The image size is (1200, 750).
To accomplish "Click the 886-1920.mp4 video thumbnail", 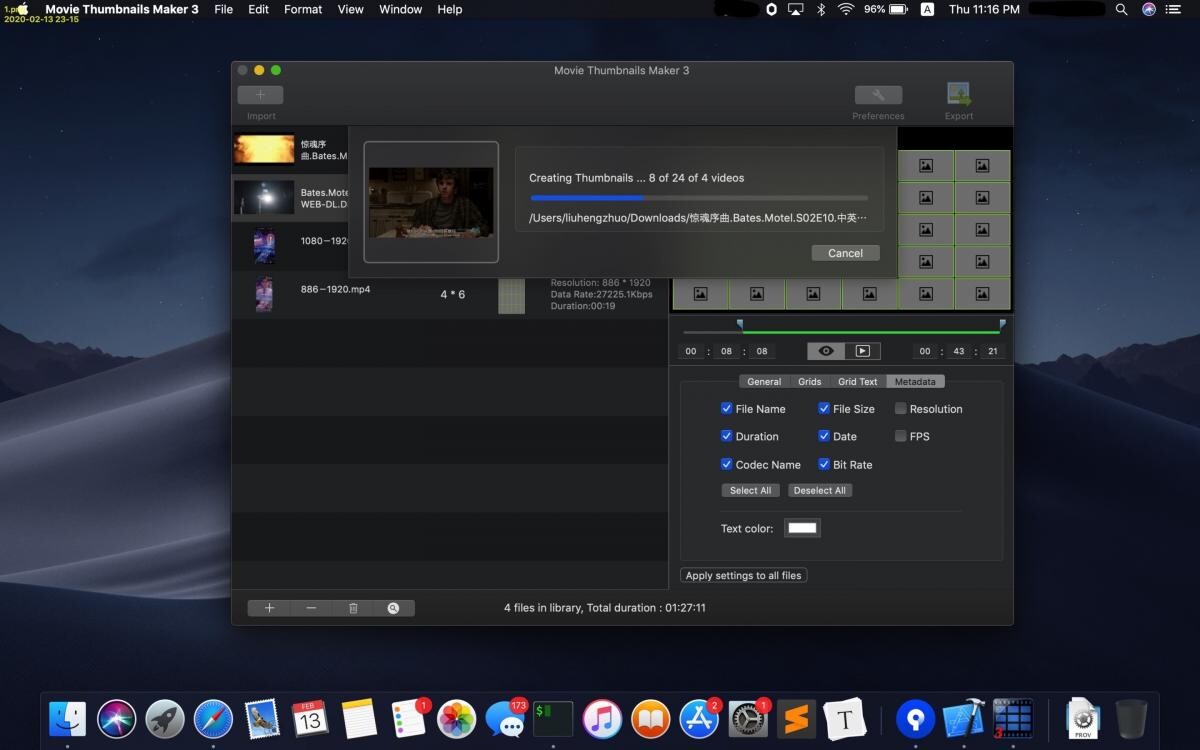I will click(264, 295).
